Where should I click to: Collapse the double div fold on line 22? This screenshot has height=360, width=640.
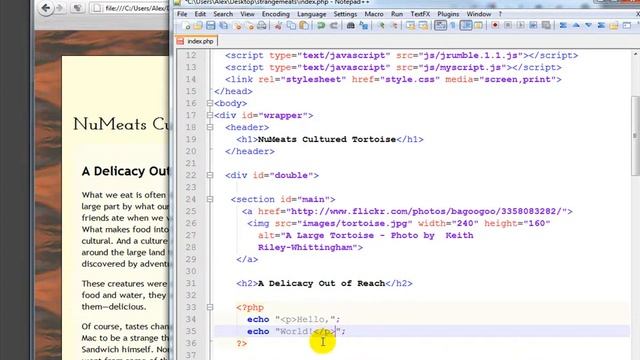tap(210, 175)
